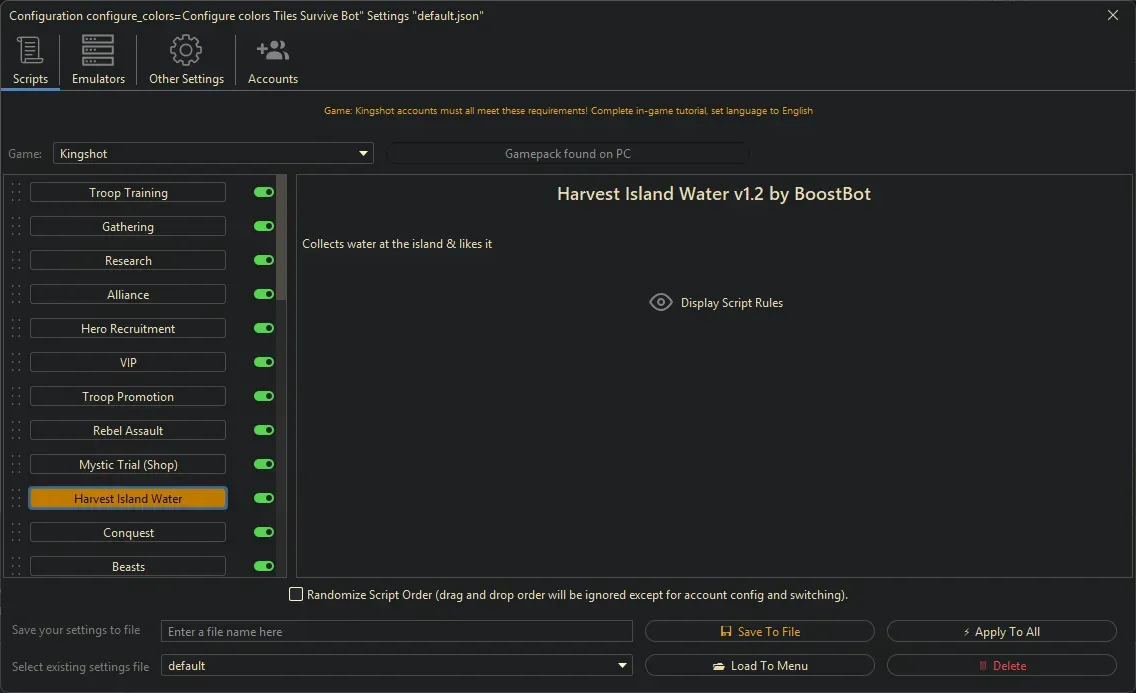Open the Scripts tab icon
Screen dimensions: 1136x693
[30, 51]
